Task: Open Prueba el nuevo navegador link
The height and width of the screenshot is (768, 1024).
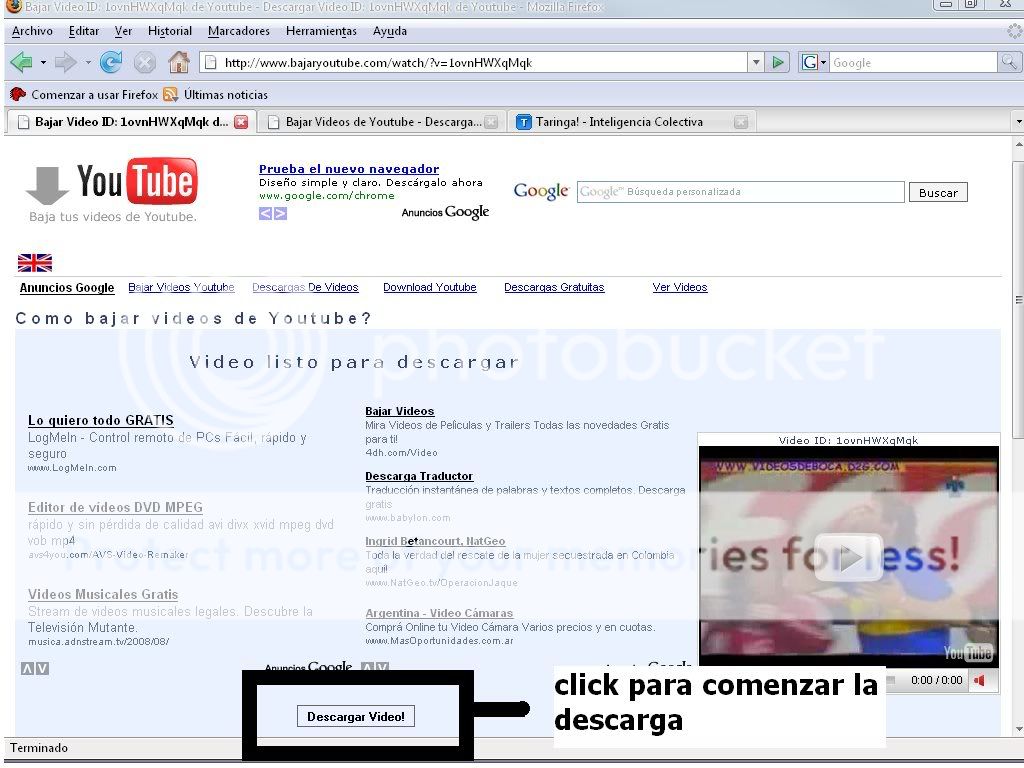Action: pos(349,169)
